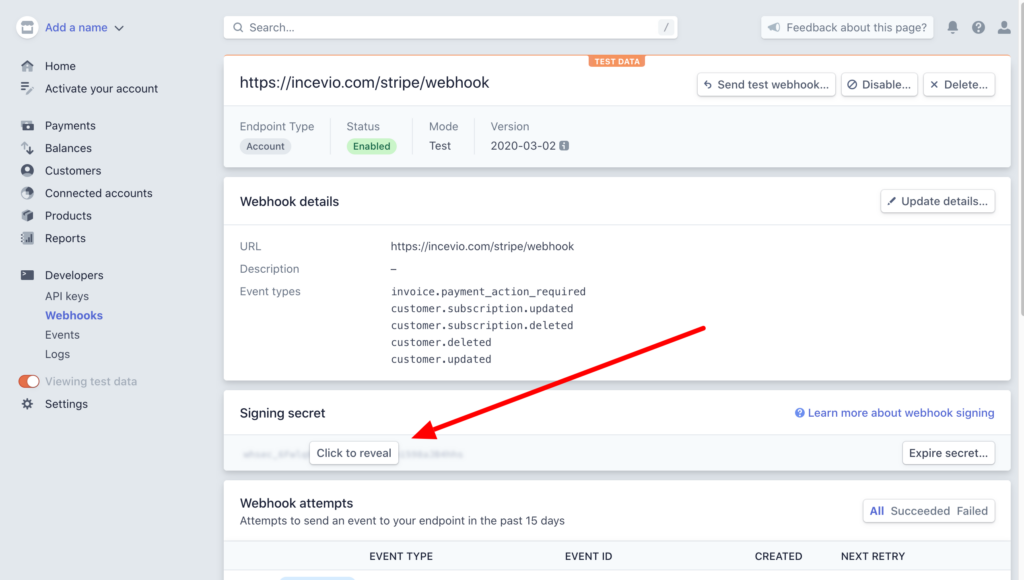Click the help question mark icon
The width and height of the screenshot is (1024, 580).
click(978, 27)
